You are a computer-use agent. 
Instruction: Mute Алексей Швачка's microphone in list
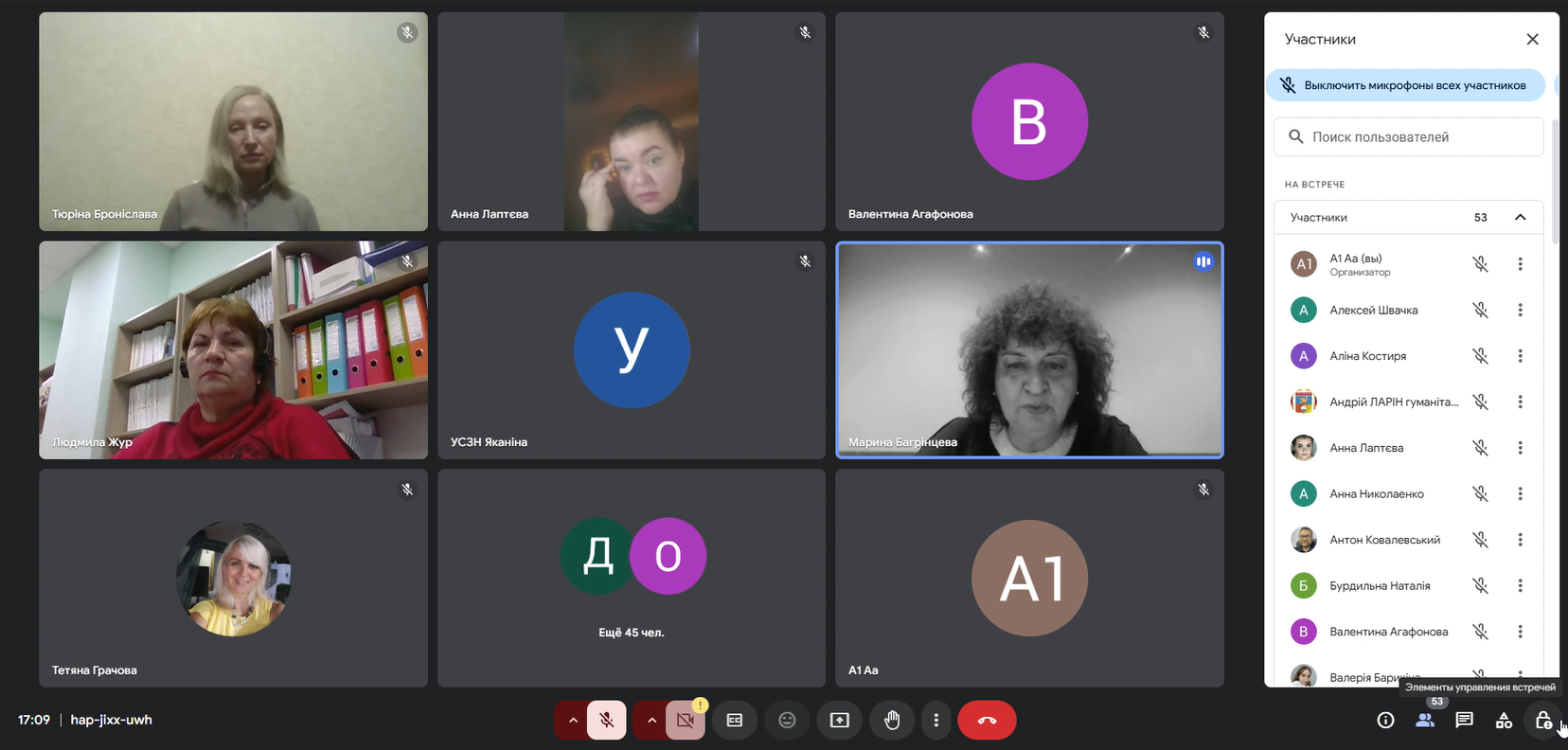1480,311
